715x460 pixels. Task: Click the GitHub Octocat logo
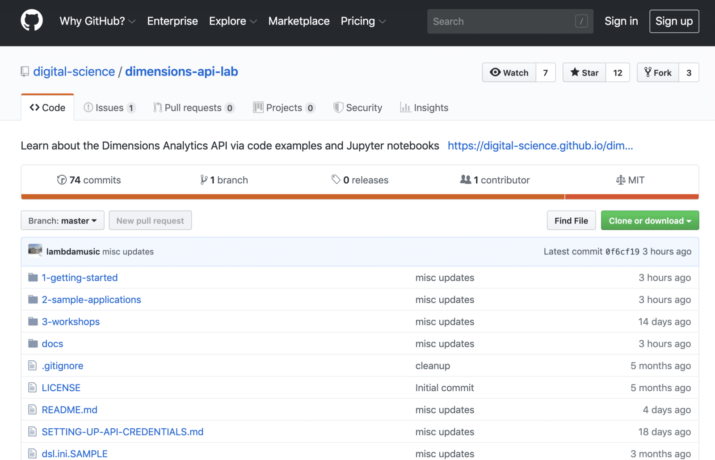point(30,21)
